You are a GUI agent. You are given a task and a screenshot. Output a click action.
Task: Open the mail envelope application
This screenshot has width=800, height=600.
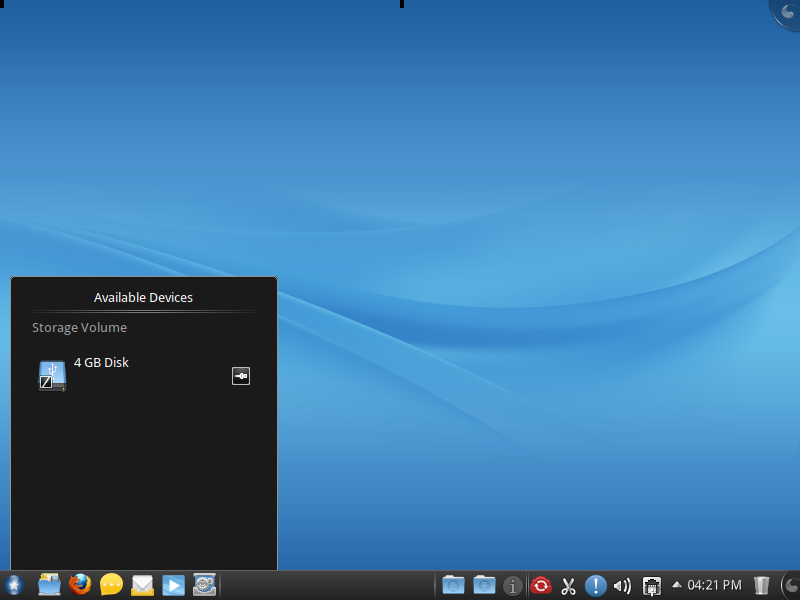tap(142, 585)
